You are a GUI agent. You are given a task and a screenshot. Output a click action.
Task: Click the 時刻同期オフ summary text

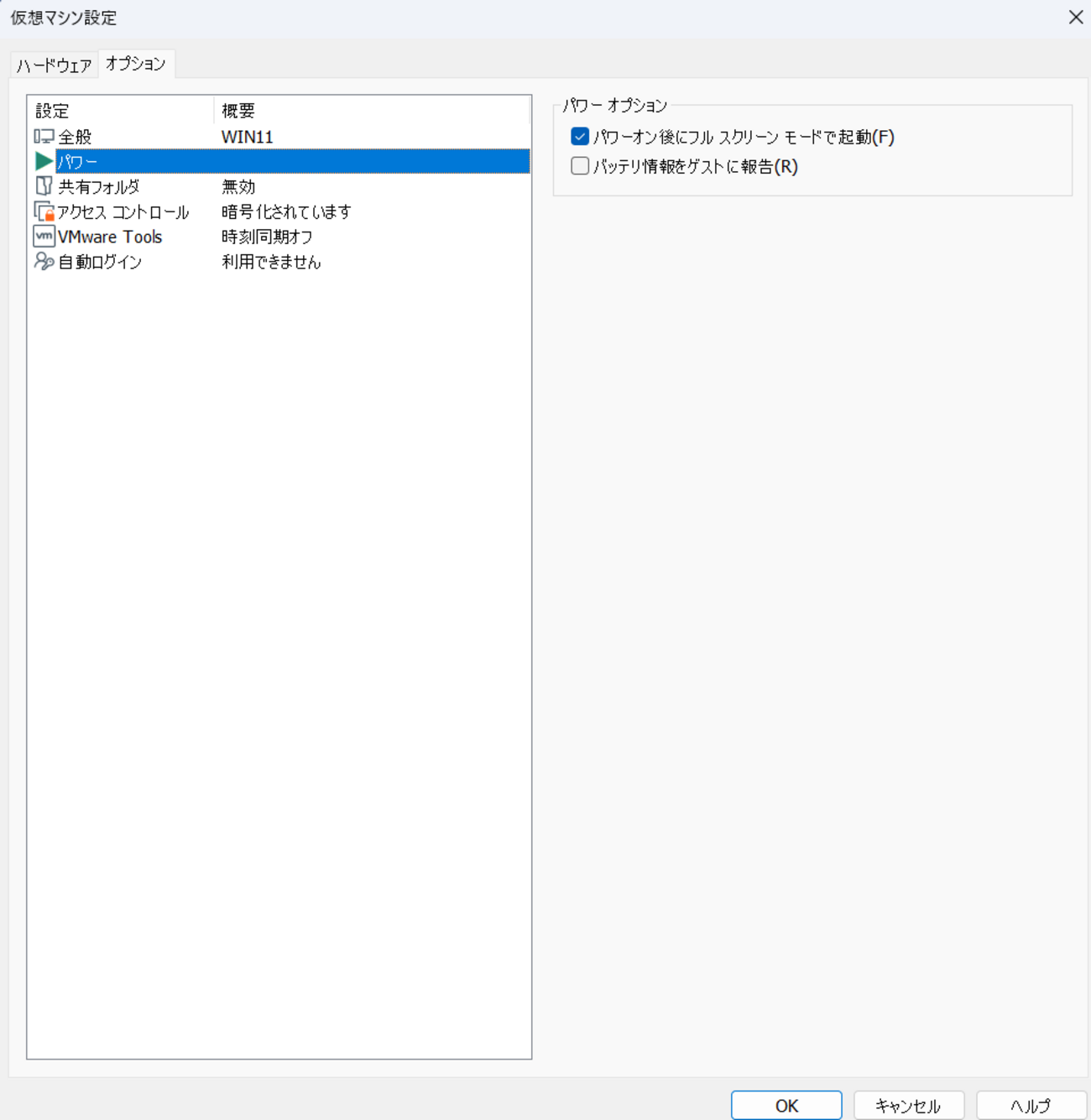coord(267,237)
